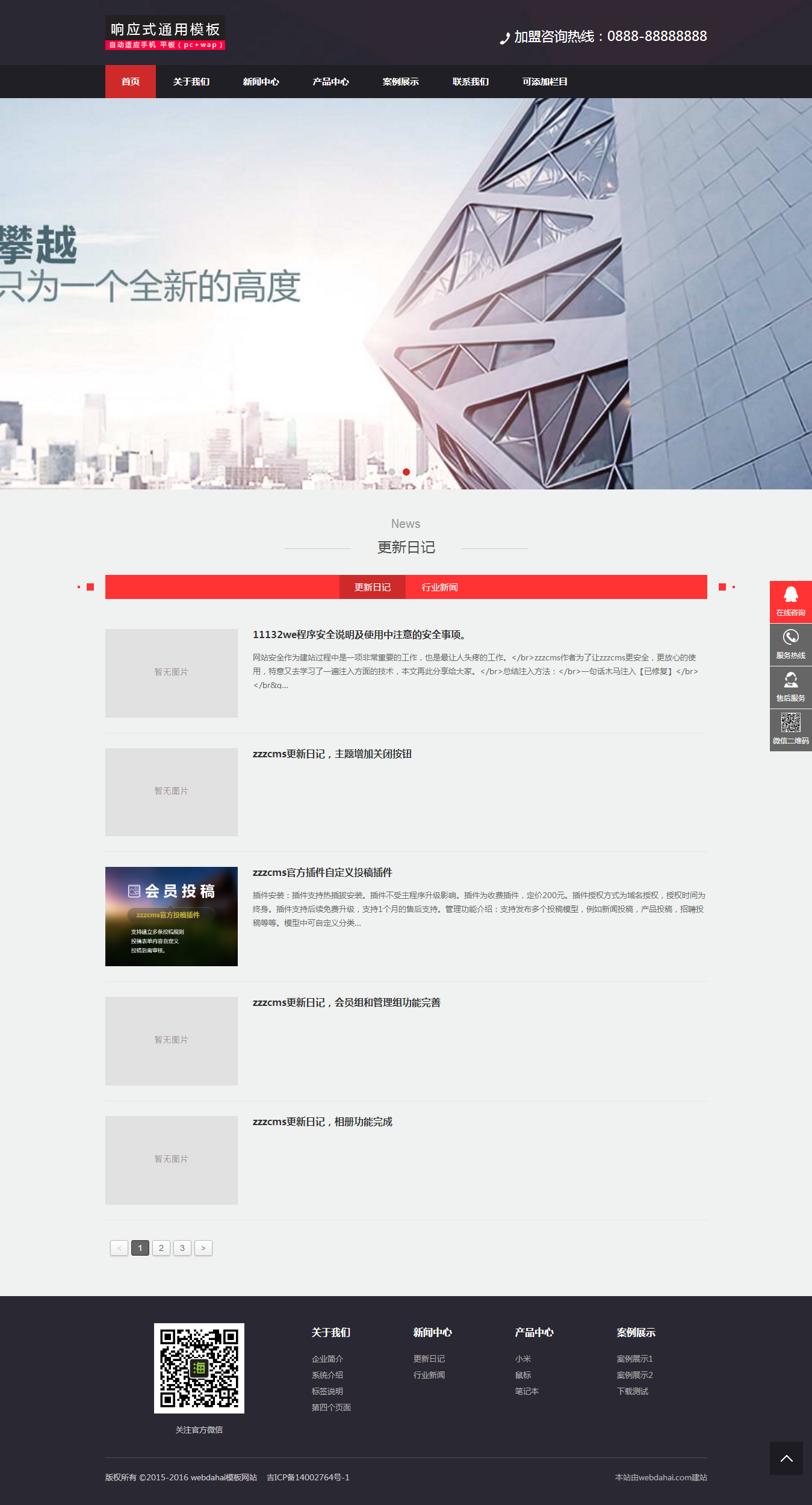Open footer link 案例展示1
This screenshot has width=812, height=1505.
(634, 1359)
